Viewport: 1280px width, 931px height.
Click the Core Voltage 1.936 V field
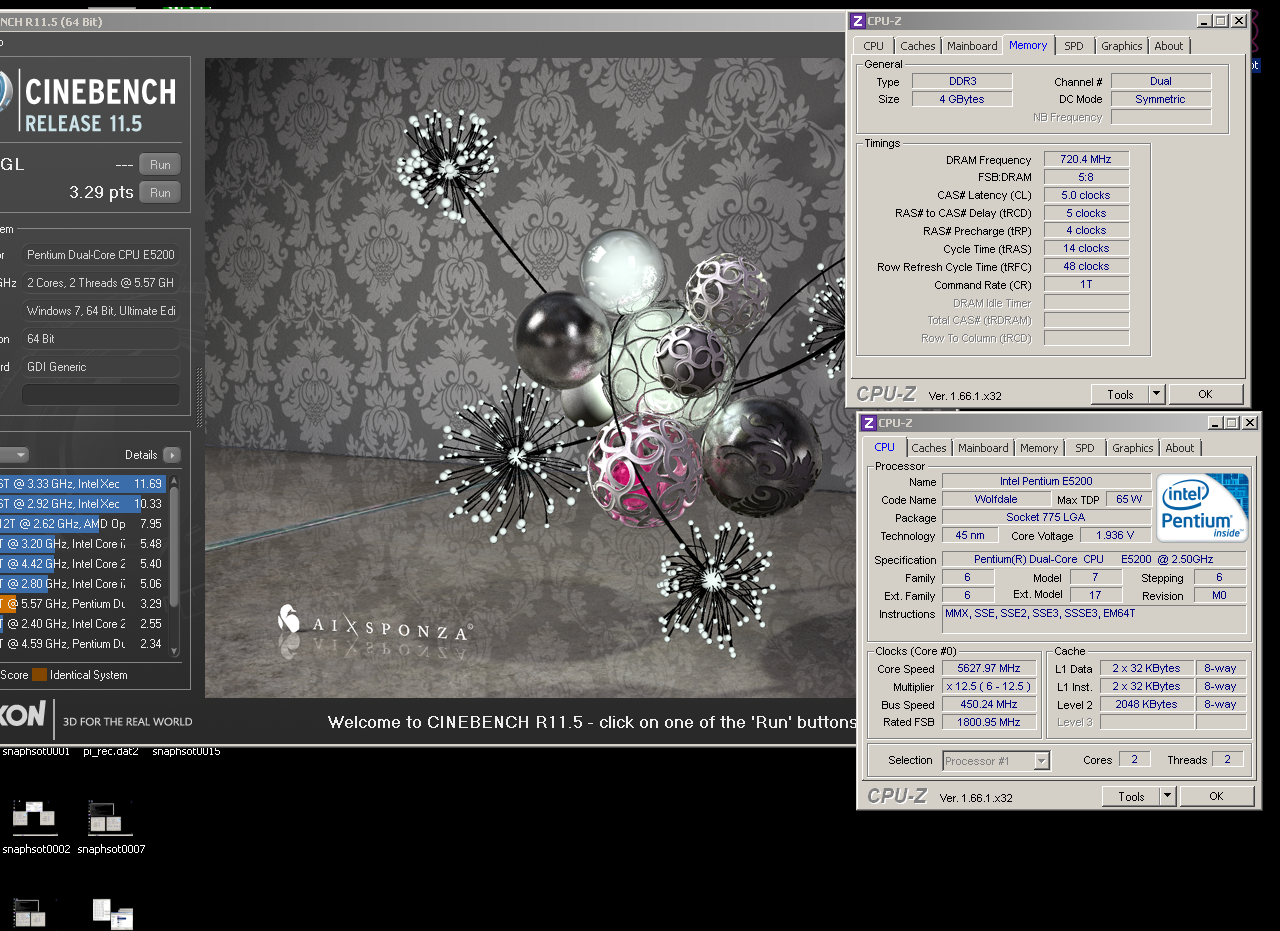click(x=1114, y=535)
